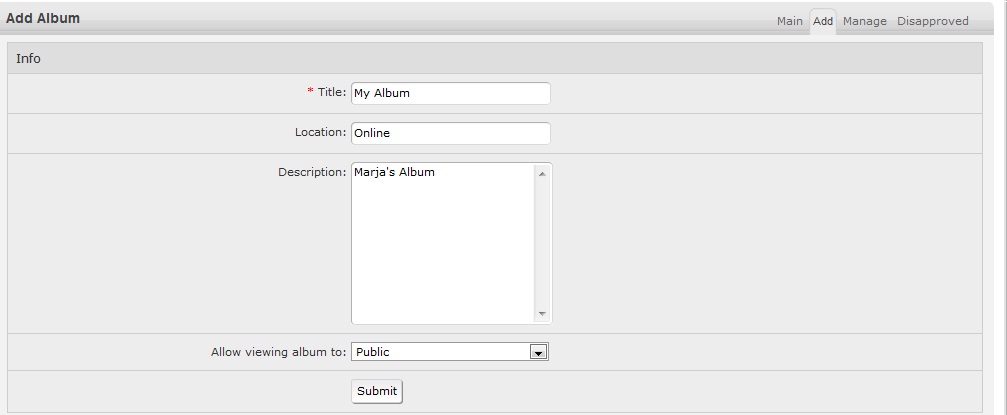Click the Title field label

click(331, 93)
